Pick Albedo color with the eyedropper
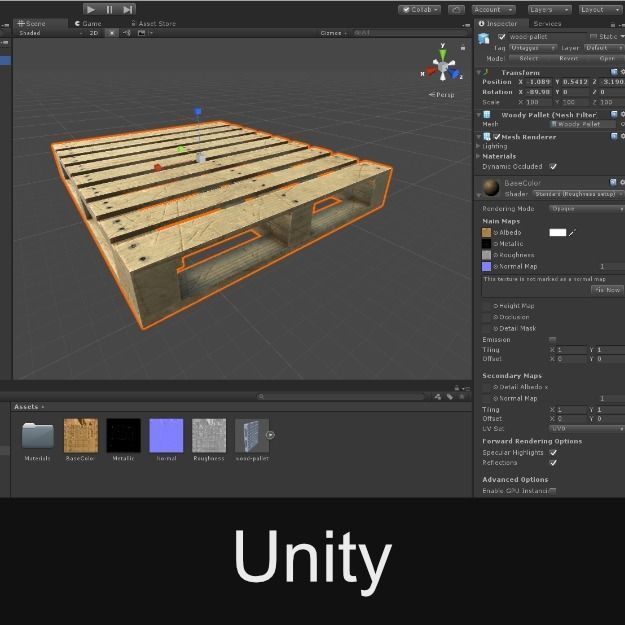The height and width of the screenshot is (625, 625). [572, 233]
